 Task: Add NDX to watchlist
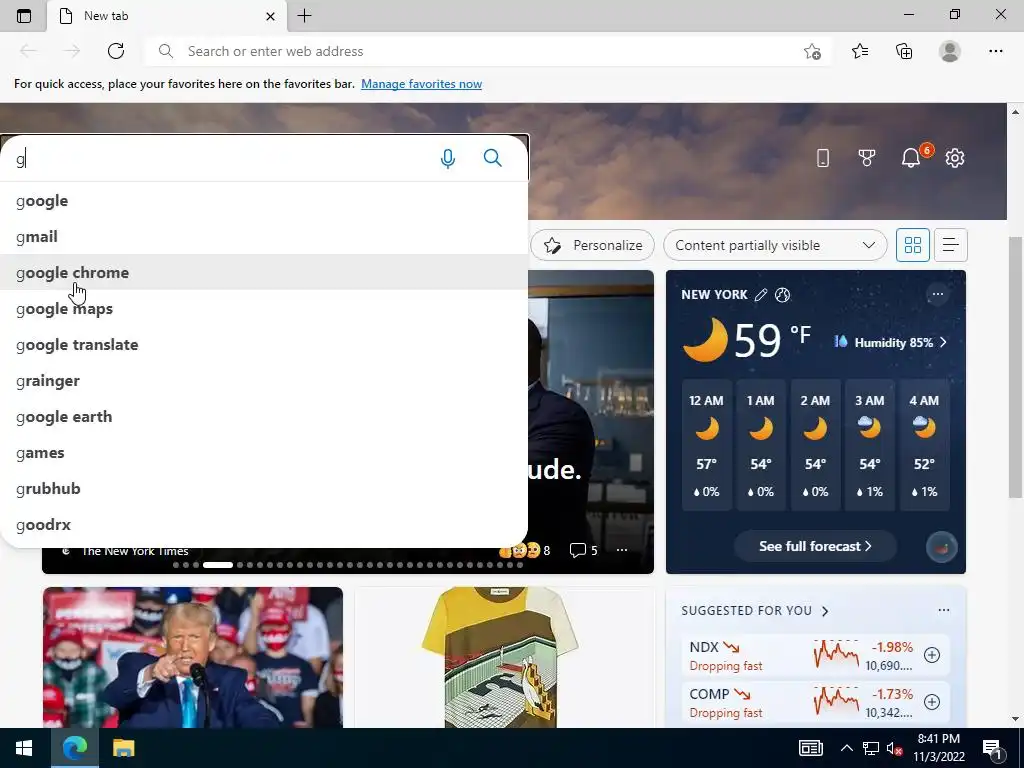point(932,654)
